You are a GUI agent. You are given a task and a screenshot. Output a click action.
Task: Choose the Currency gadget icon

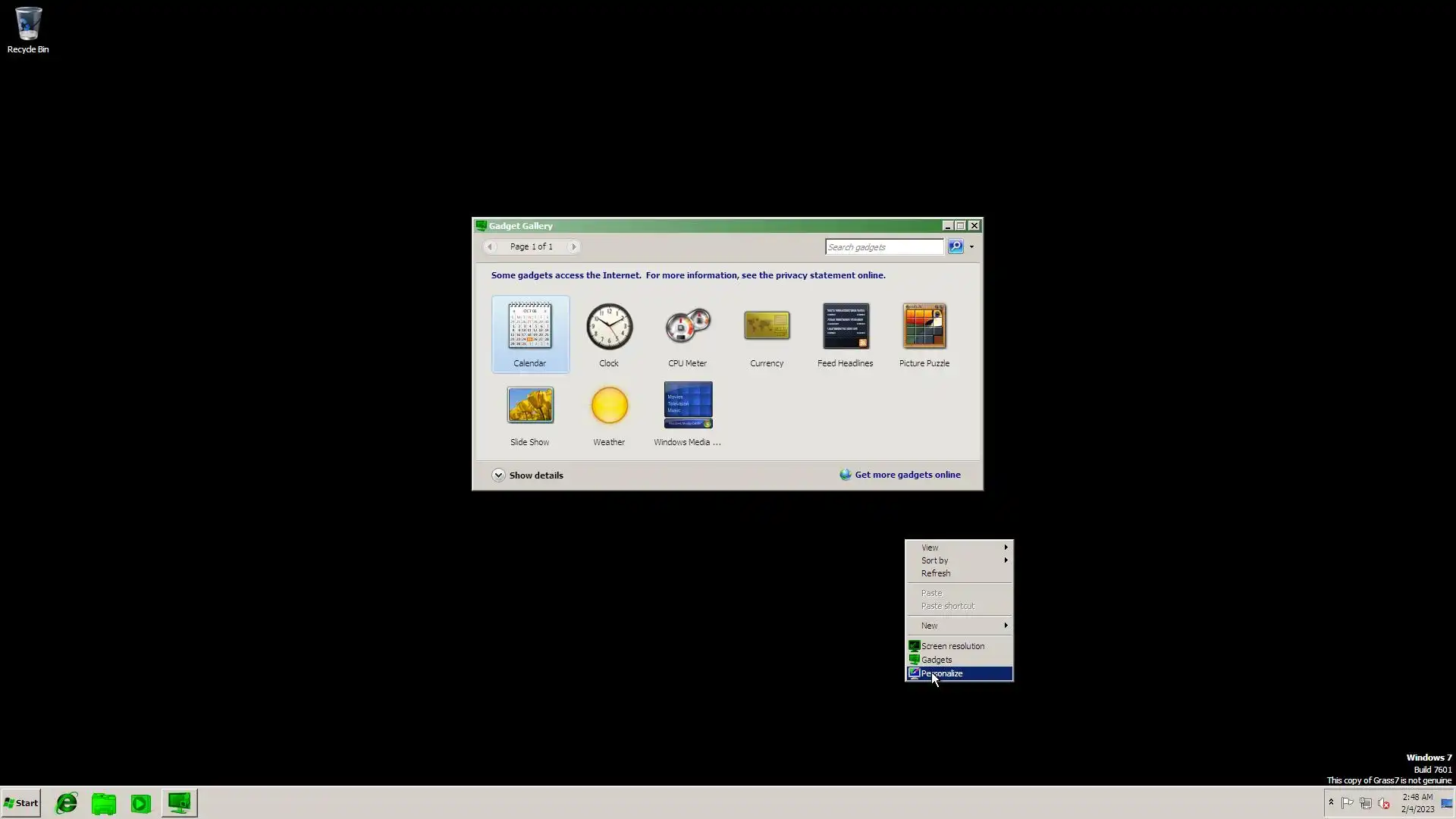click(x=767, y=327)
